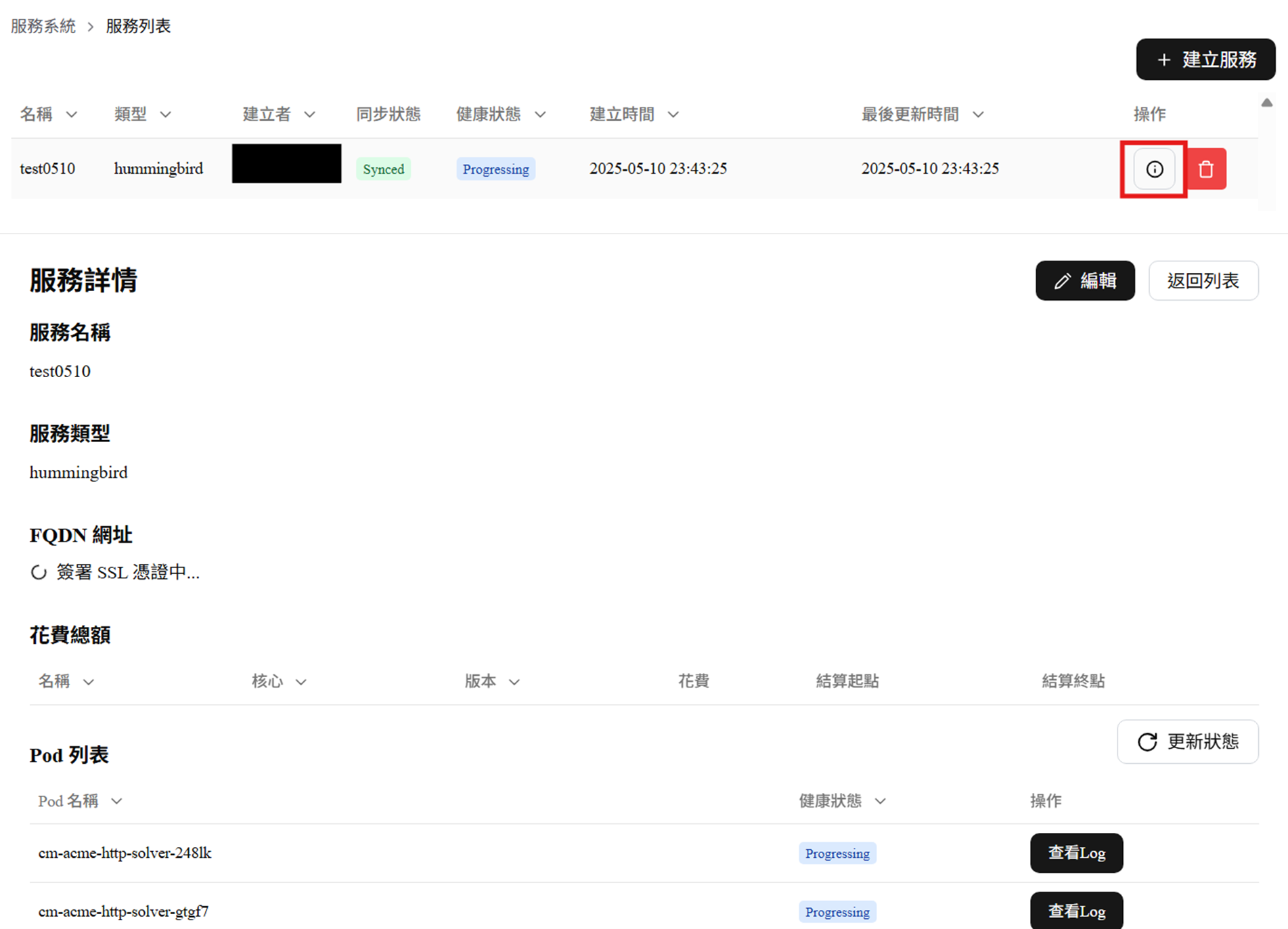Expand the service list 健康狀態 dropdown

point(540,115)
